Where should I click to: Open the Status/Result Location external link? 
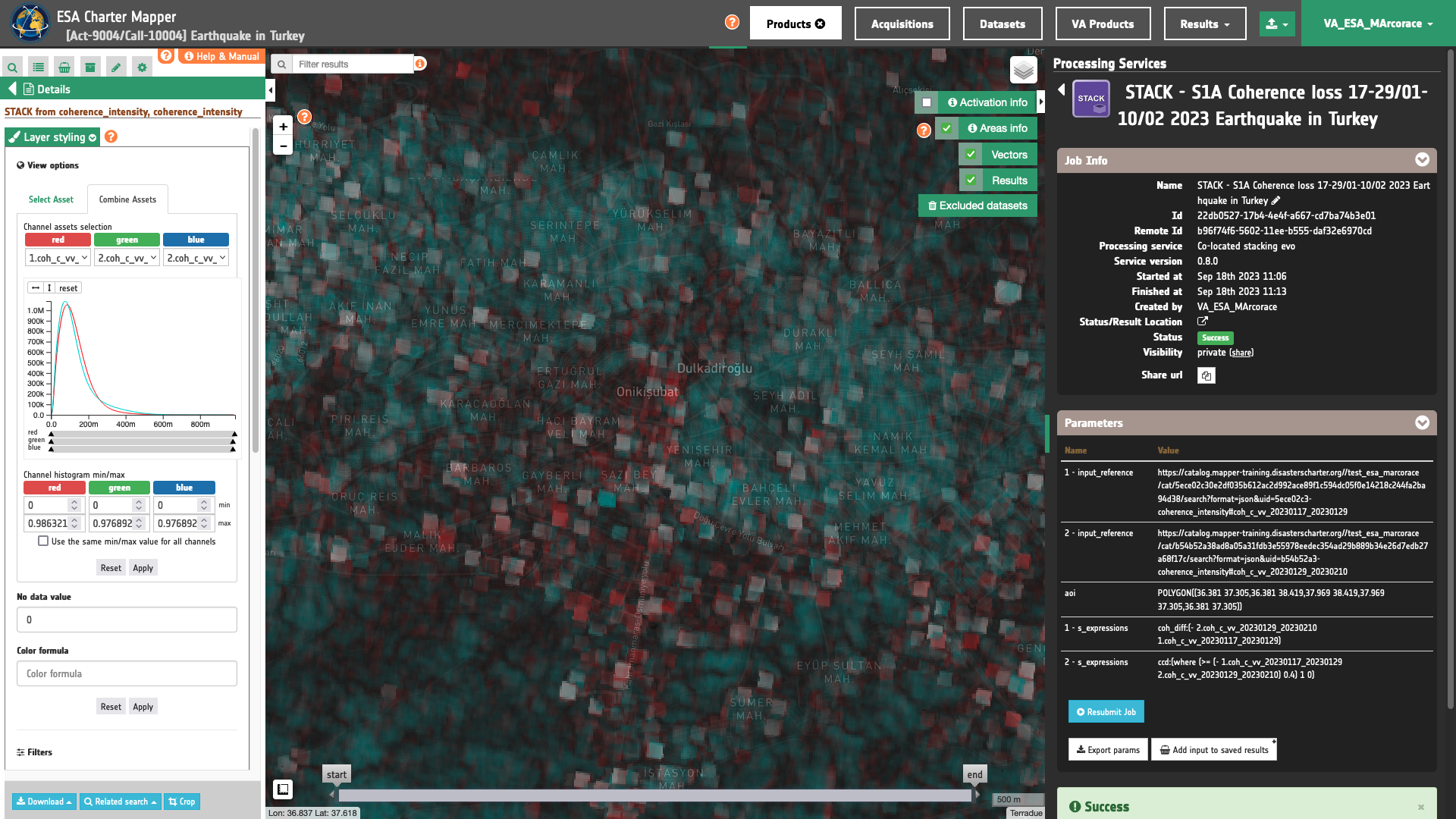tap(1203, 322)
